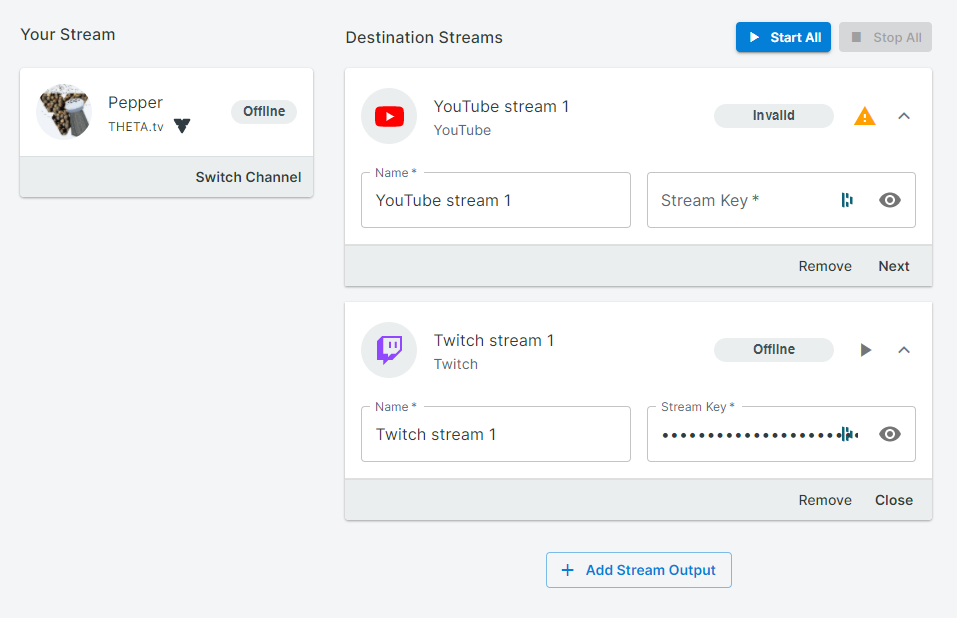Image resolution: width=957 pixels, height=618 pixels.
Task: Click the THETA.tv label
Action: [x=136, y=126]
